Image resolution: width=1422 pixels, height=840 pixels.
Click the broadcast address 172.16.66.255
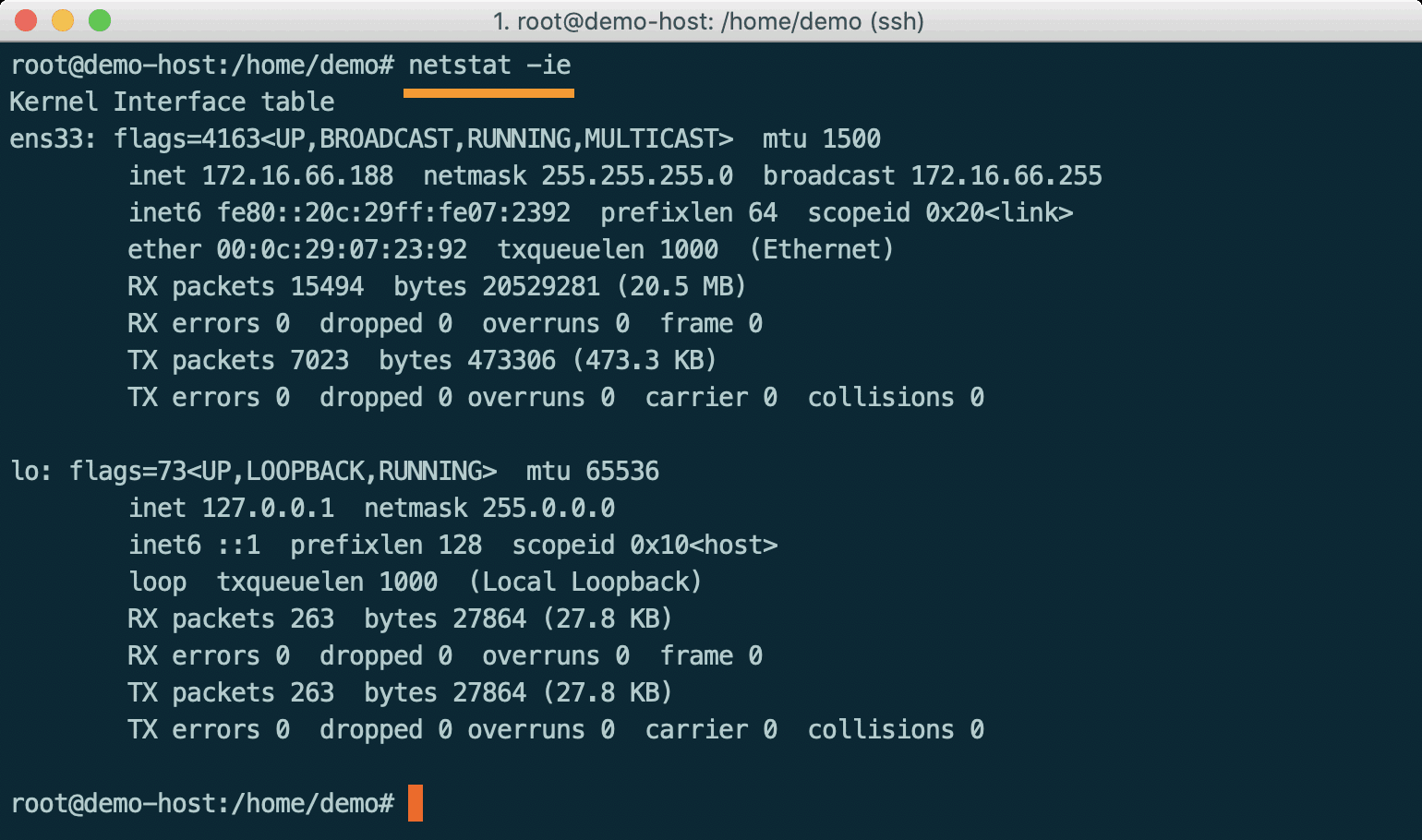click(1006, 175)
